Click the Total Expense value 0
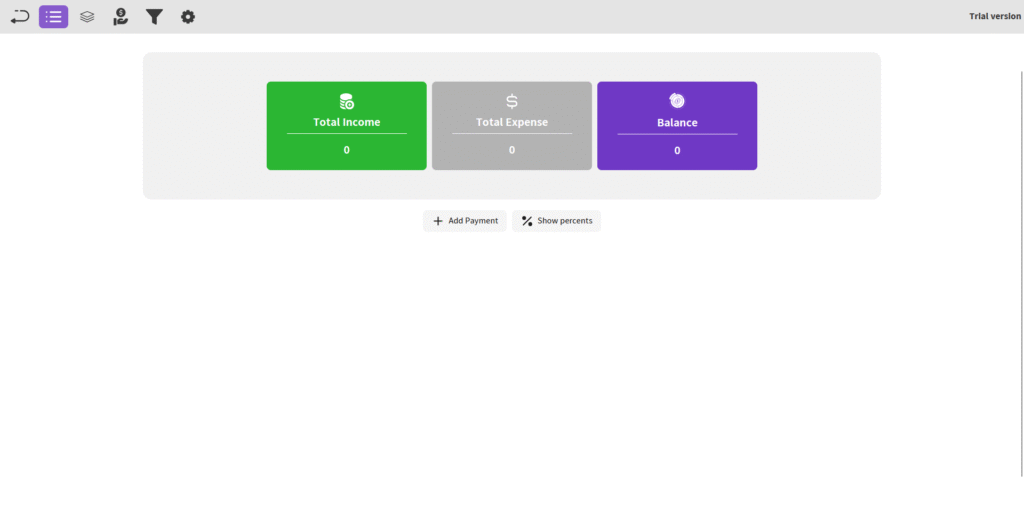 click(x=512, y=150)
